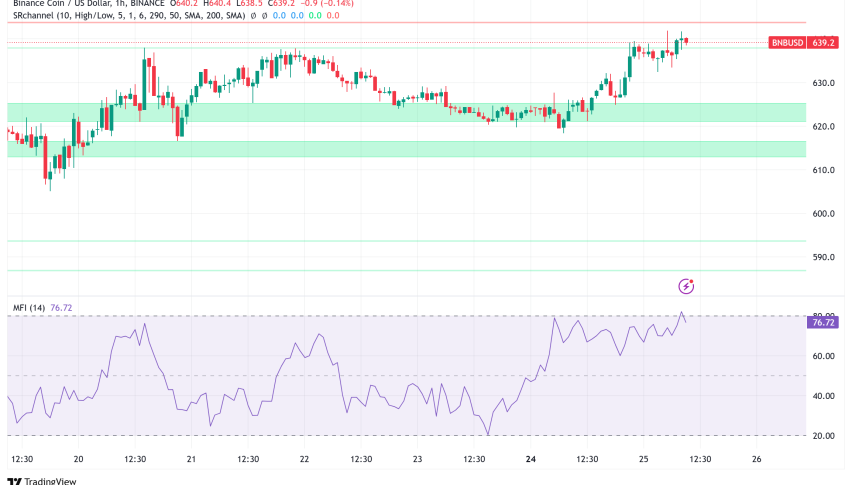Click date label 26 on time axis

(756, 459)
